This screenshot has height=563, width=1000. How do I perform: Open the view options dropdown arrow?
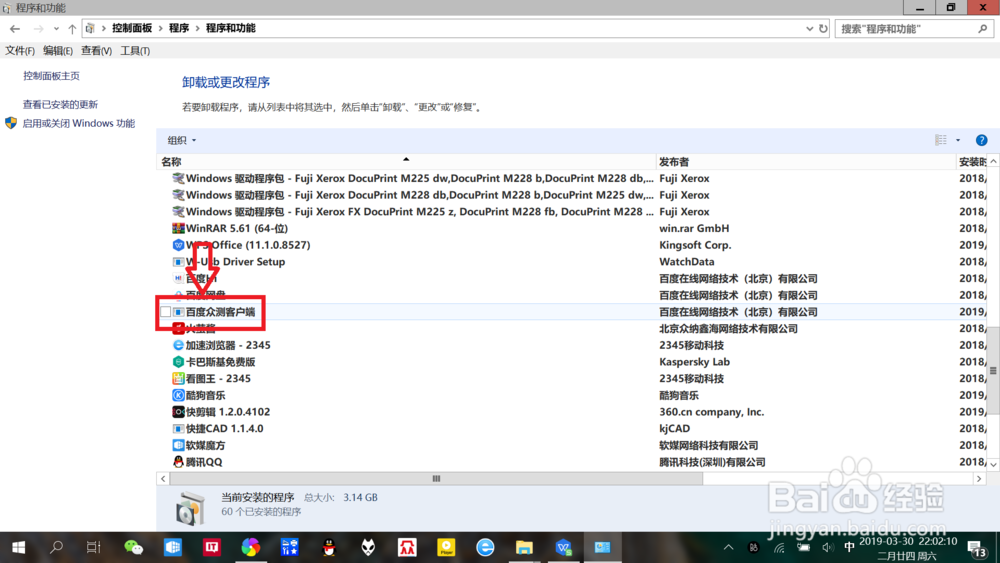(x=958, y=140)
